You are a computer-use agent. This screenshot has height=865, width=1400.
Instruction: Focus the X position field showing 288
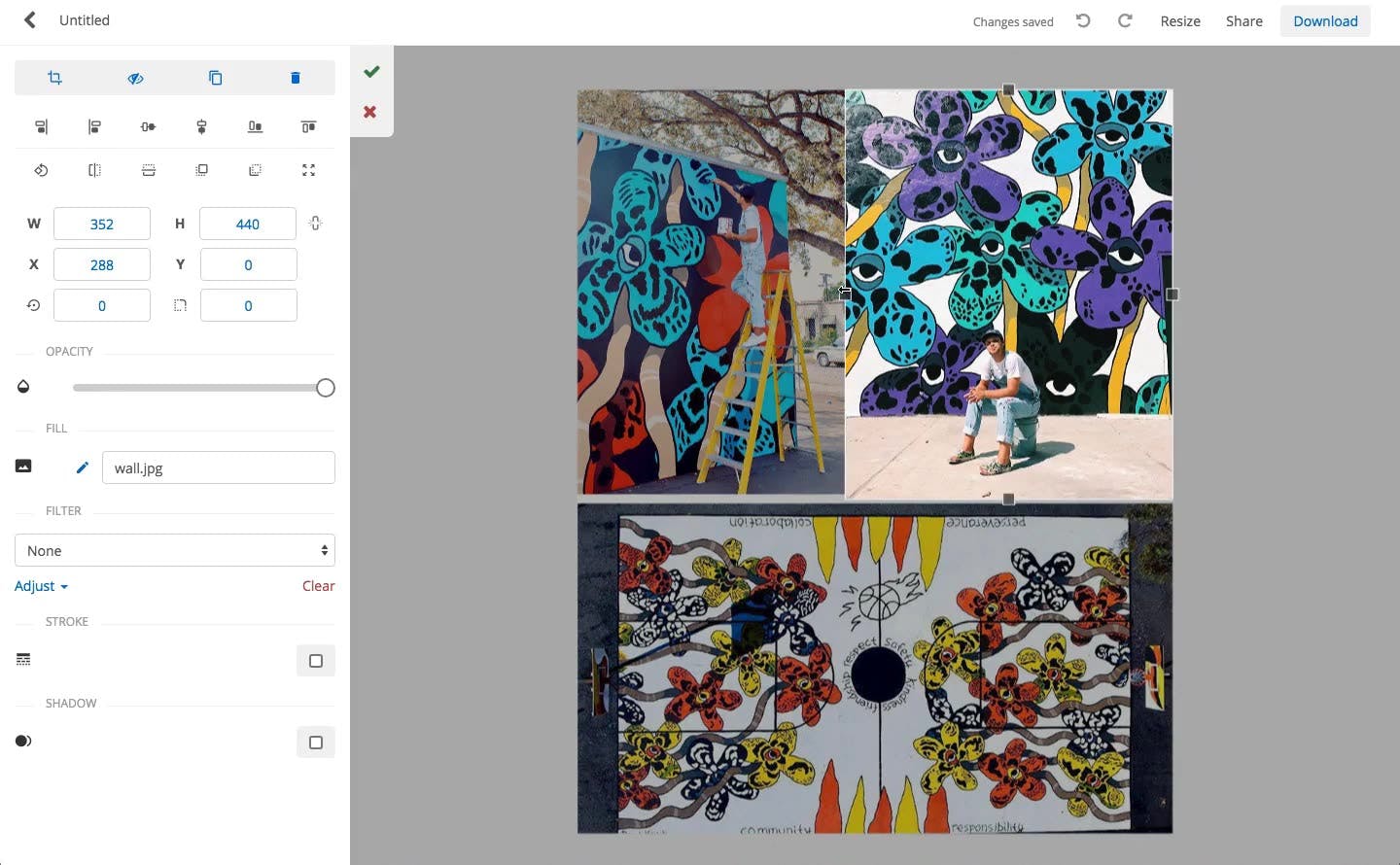click(102, 264)
